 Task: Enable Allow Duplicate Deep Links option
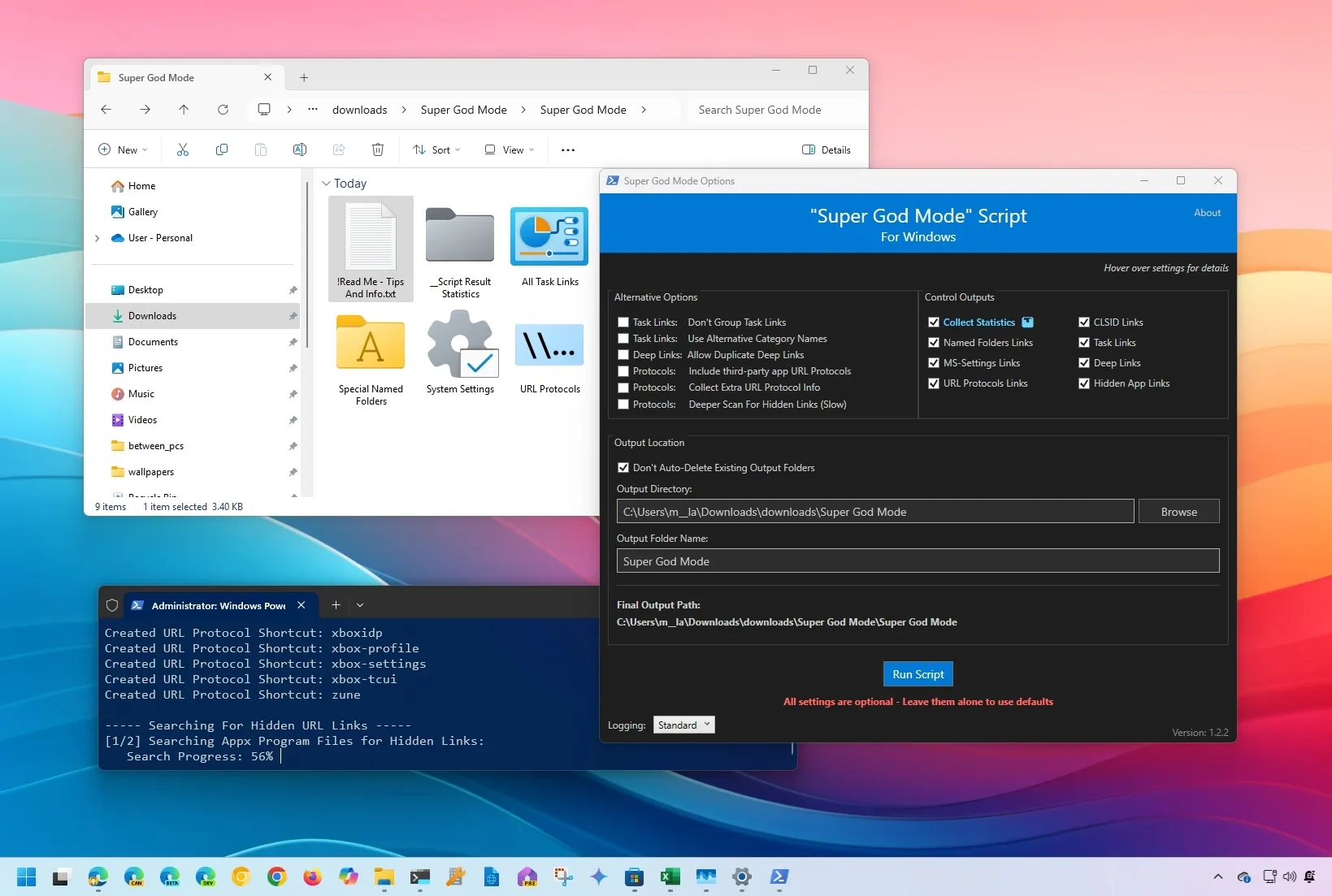(x=623, y=355)
